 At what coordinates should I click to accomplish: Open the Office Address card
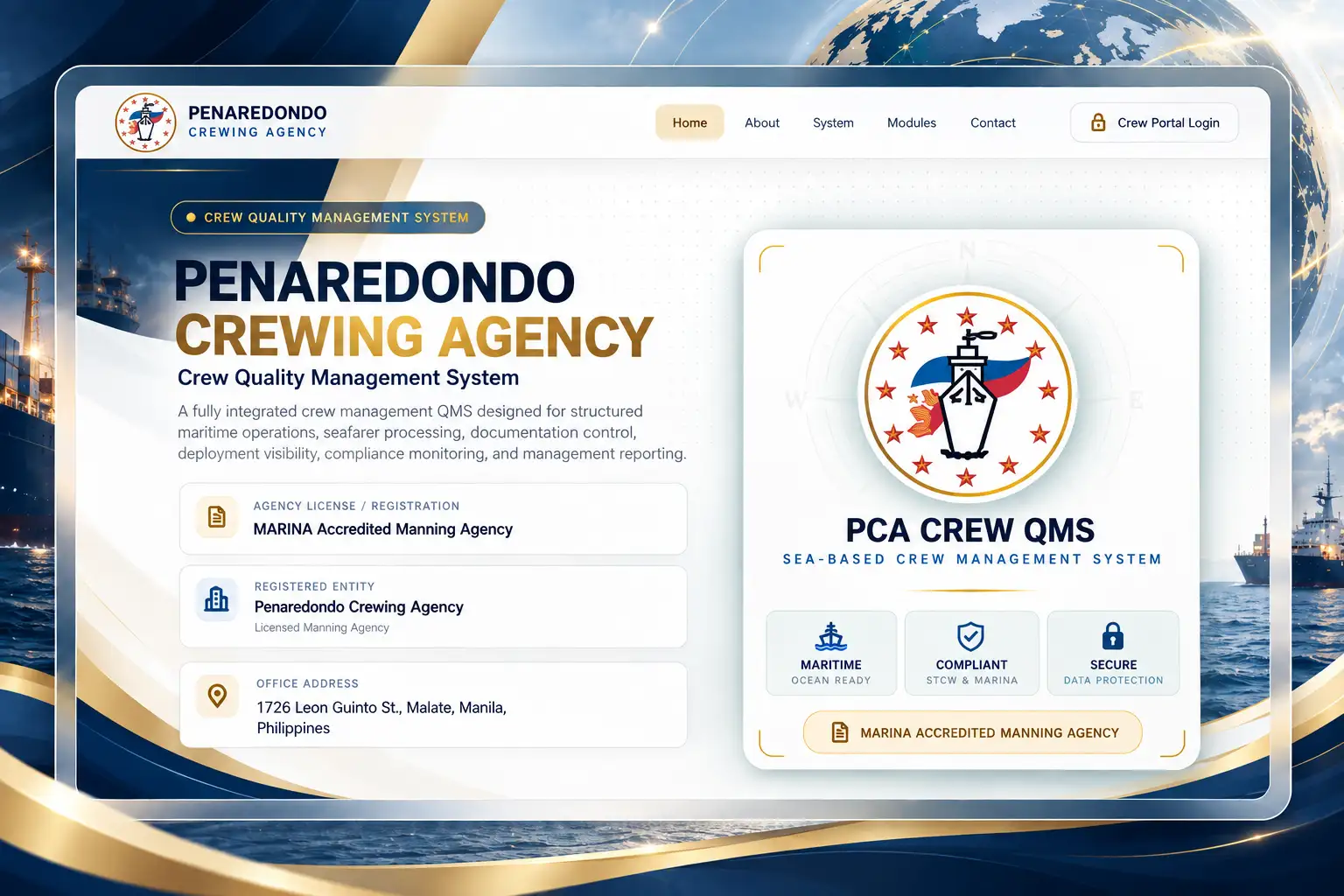433,704
